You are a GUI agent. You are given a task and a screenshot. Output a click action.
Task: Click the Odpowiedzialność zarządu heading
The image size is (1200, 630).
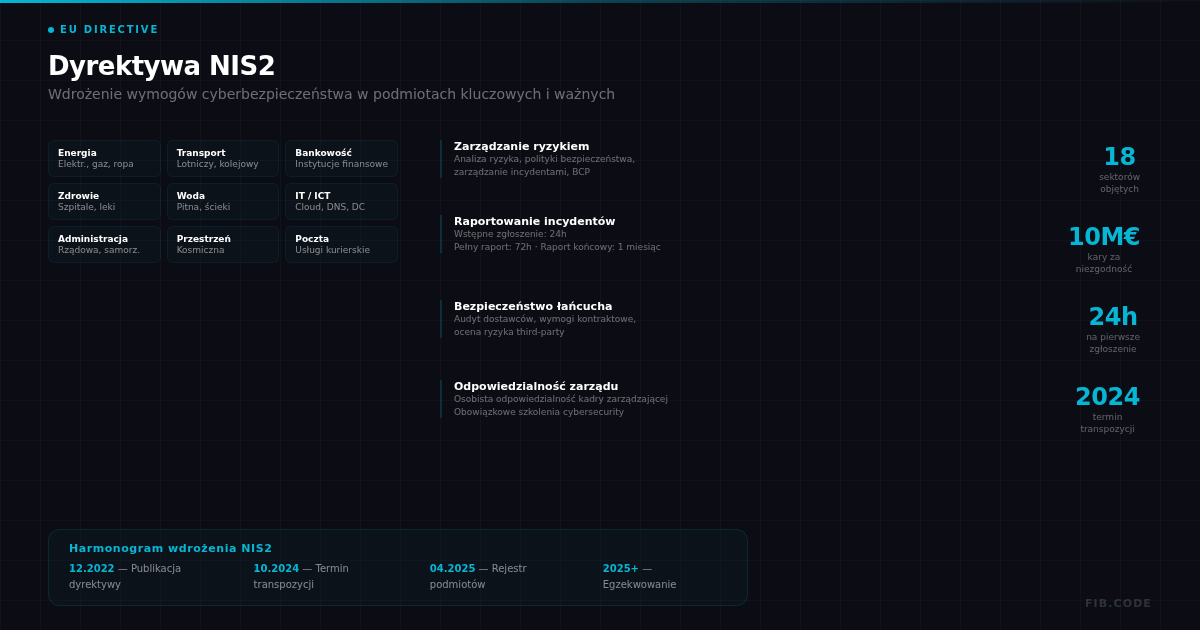(536, 387)
